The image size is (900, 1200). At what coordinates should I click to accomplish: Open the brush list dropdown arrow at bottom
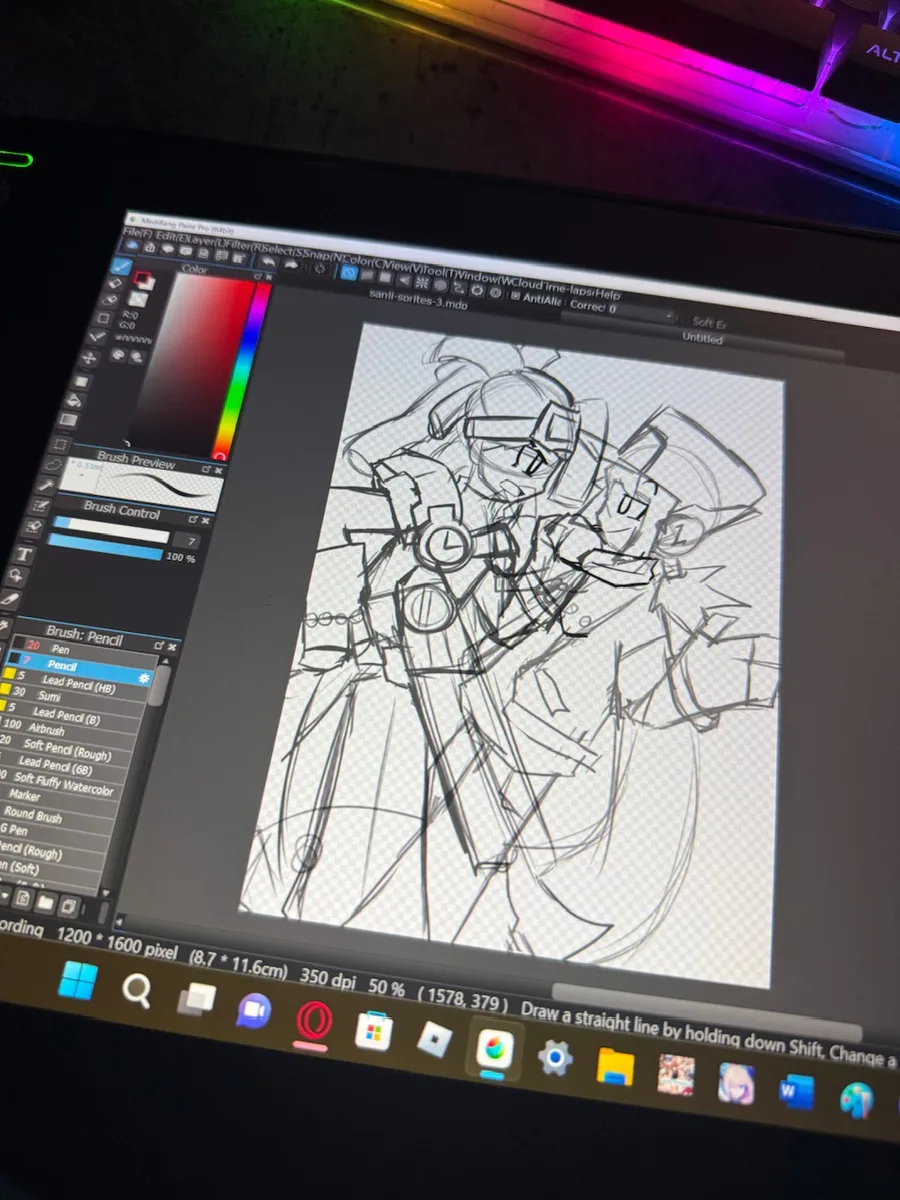(x=5, y=895)
